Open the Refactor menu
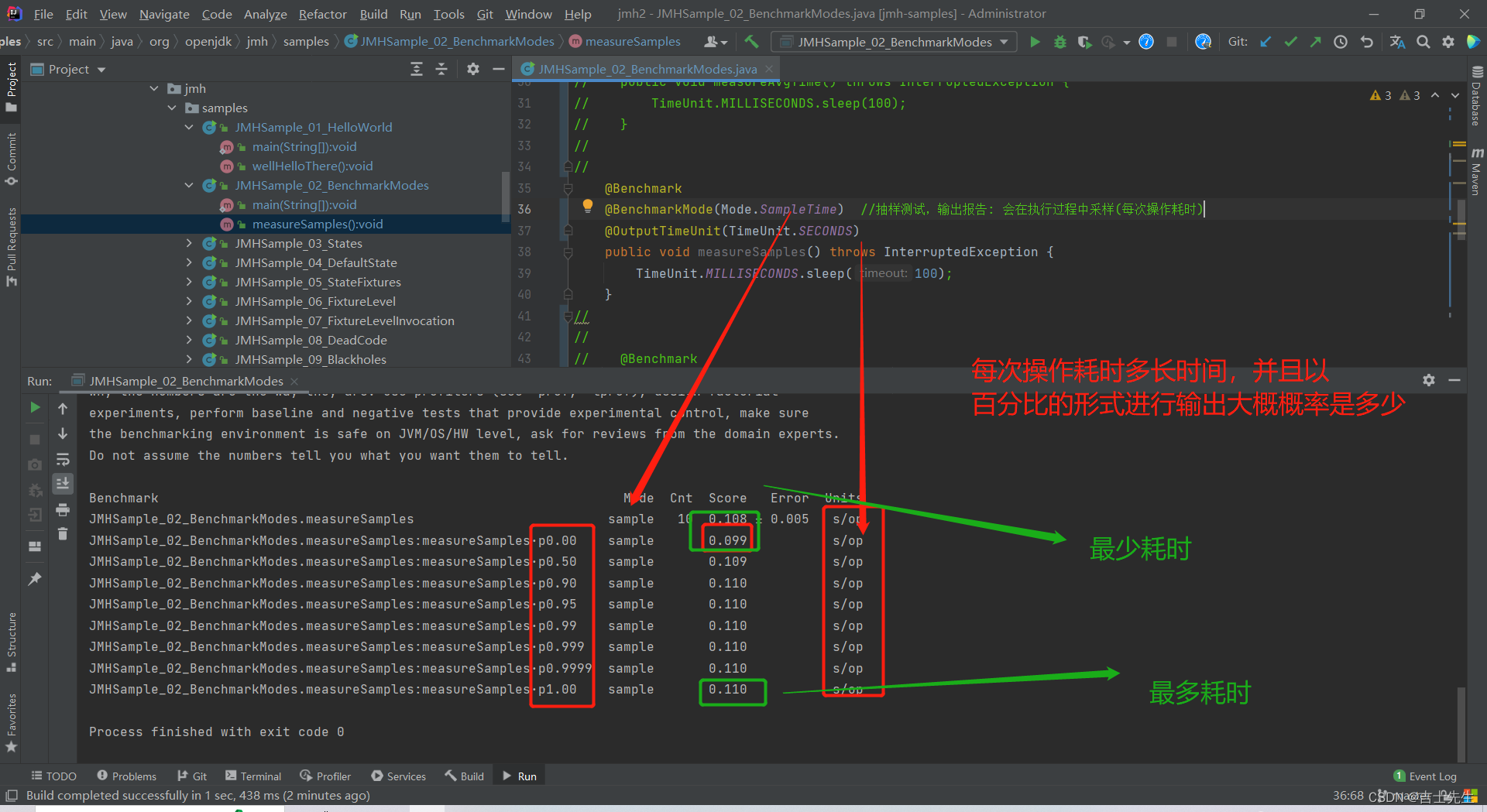The width and height of the screenshot is (1487, 812). 322,14
